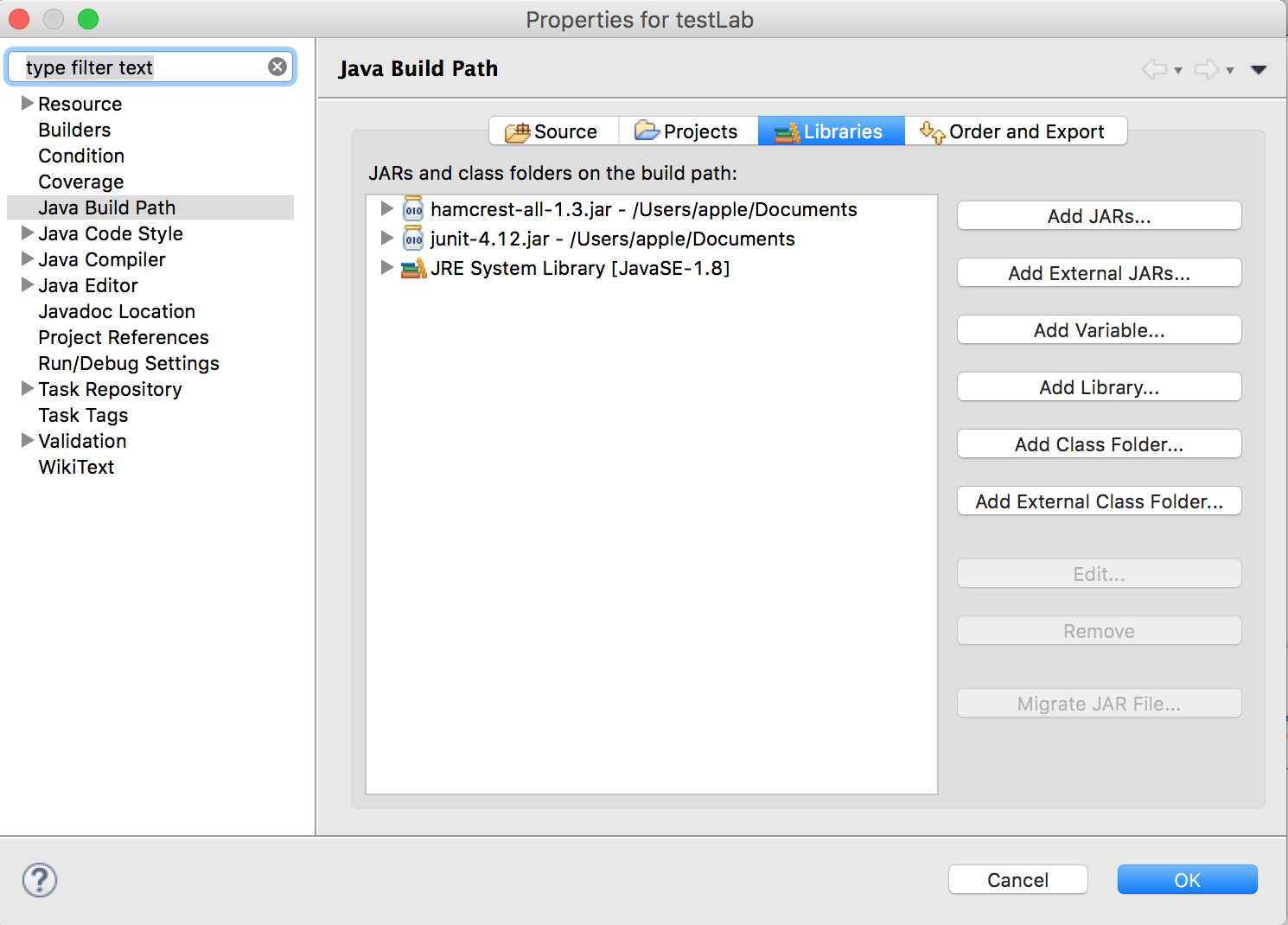Select Javadoc Location in sidebar
Viewport: 1288px width, 925px height.
117,311
